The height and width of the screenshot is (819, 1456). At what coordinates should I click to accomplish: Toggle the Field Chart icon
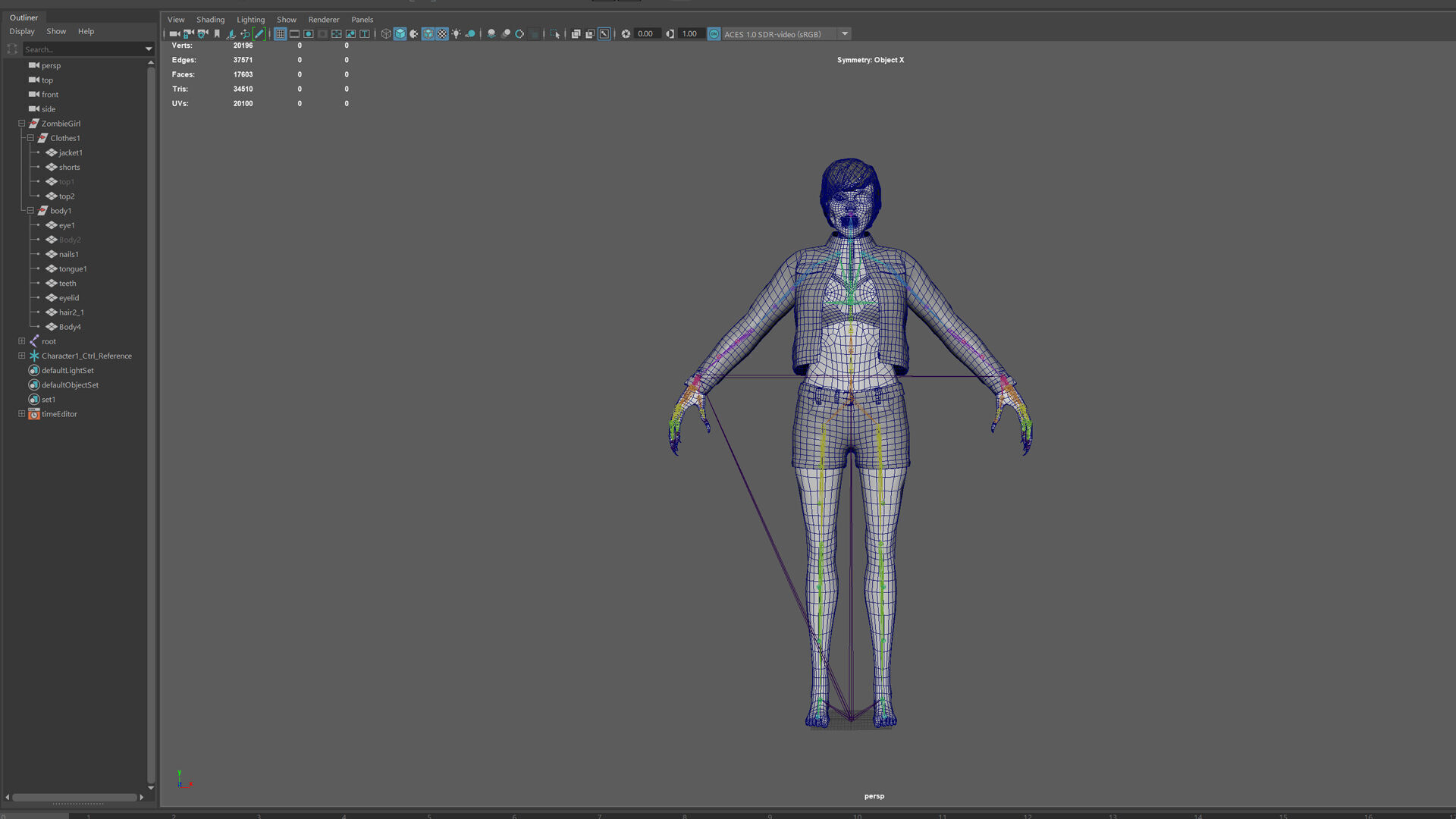tap(337, 34)
